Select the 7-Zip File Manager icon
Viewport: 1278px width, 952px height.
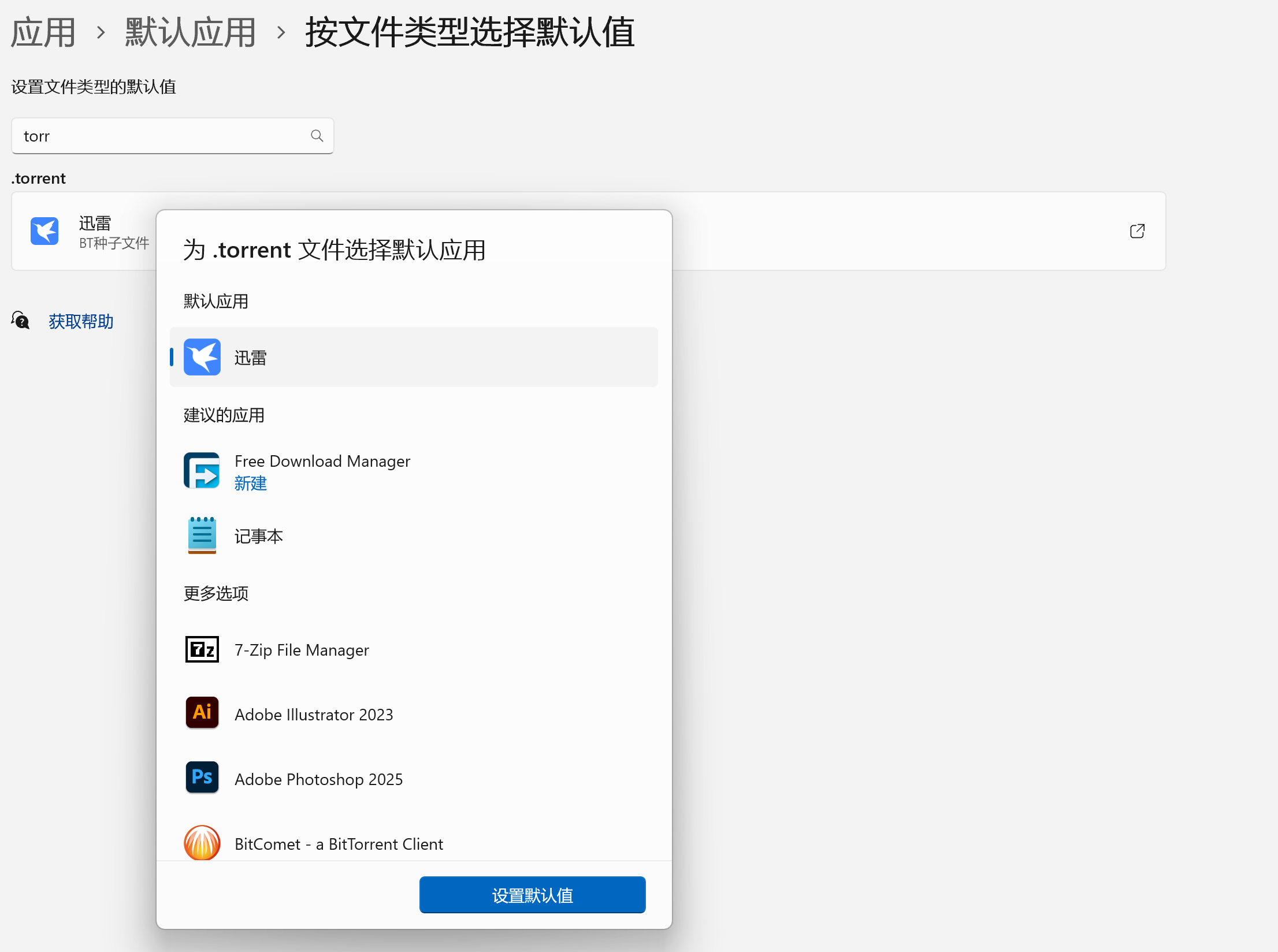[202, 649]
